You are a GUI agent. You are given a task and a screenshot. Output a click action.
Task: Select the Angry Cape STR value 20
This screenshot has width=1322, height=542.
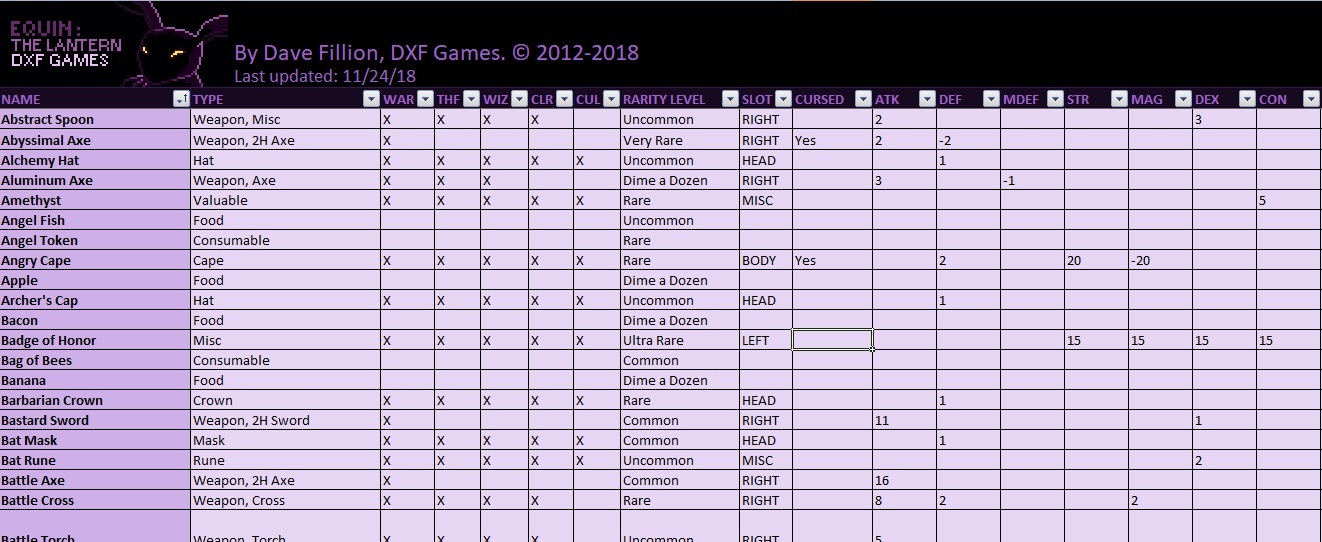point(1096,260)
